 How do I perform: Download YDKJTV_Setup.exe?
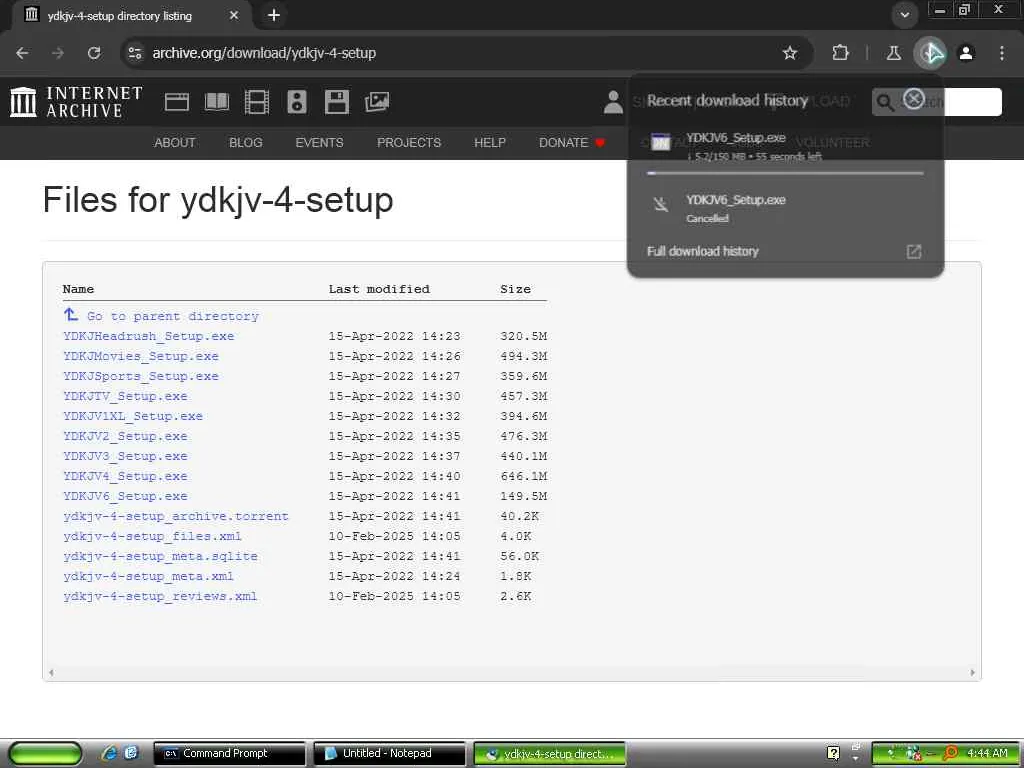(125, 396)
